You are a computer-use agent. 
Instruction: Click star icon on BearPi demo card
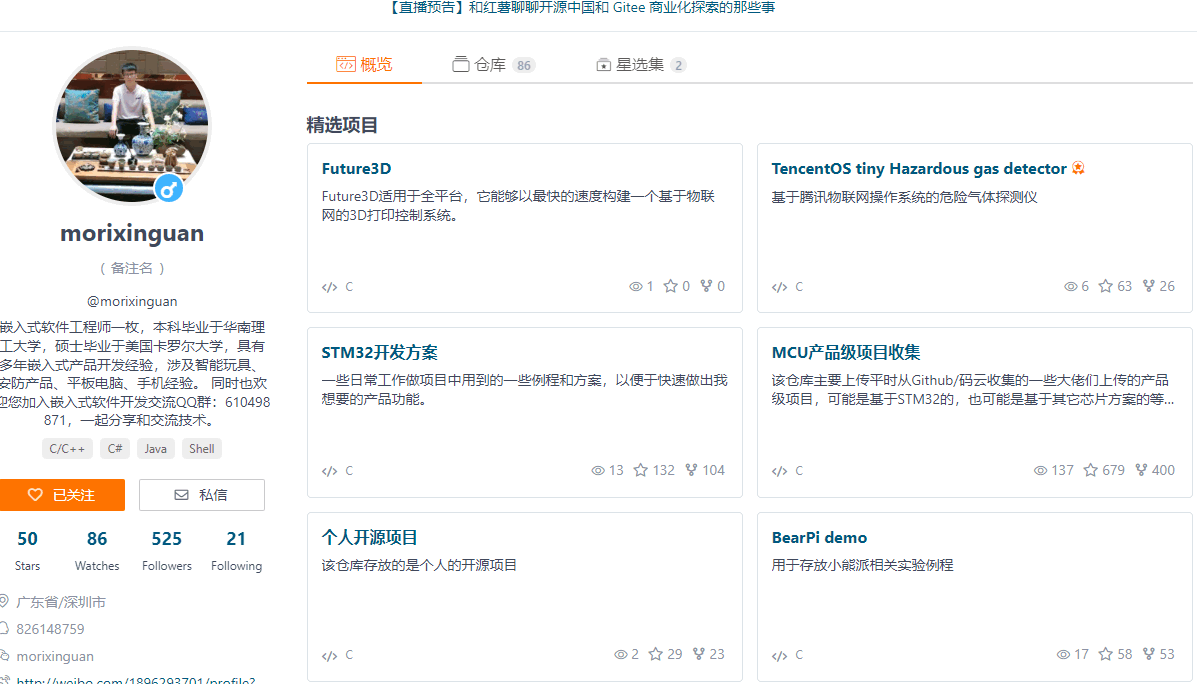point(1105,654)
